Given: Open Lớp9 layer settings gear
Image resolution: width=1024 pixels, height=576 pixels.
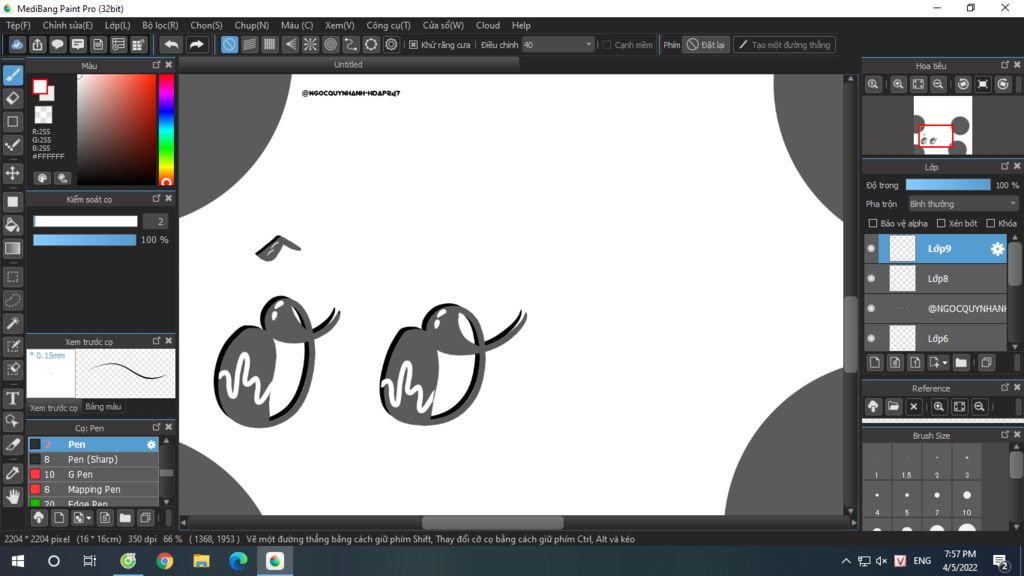Looking at the screenshot, I should [997, 249].
